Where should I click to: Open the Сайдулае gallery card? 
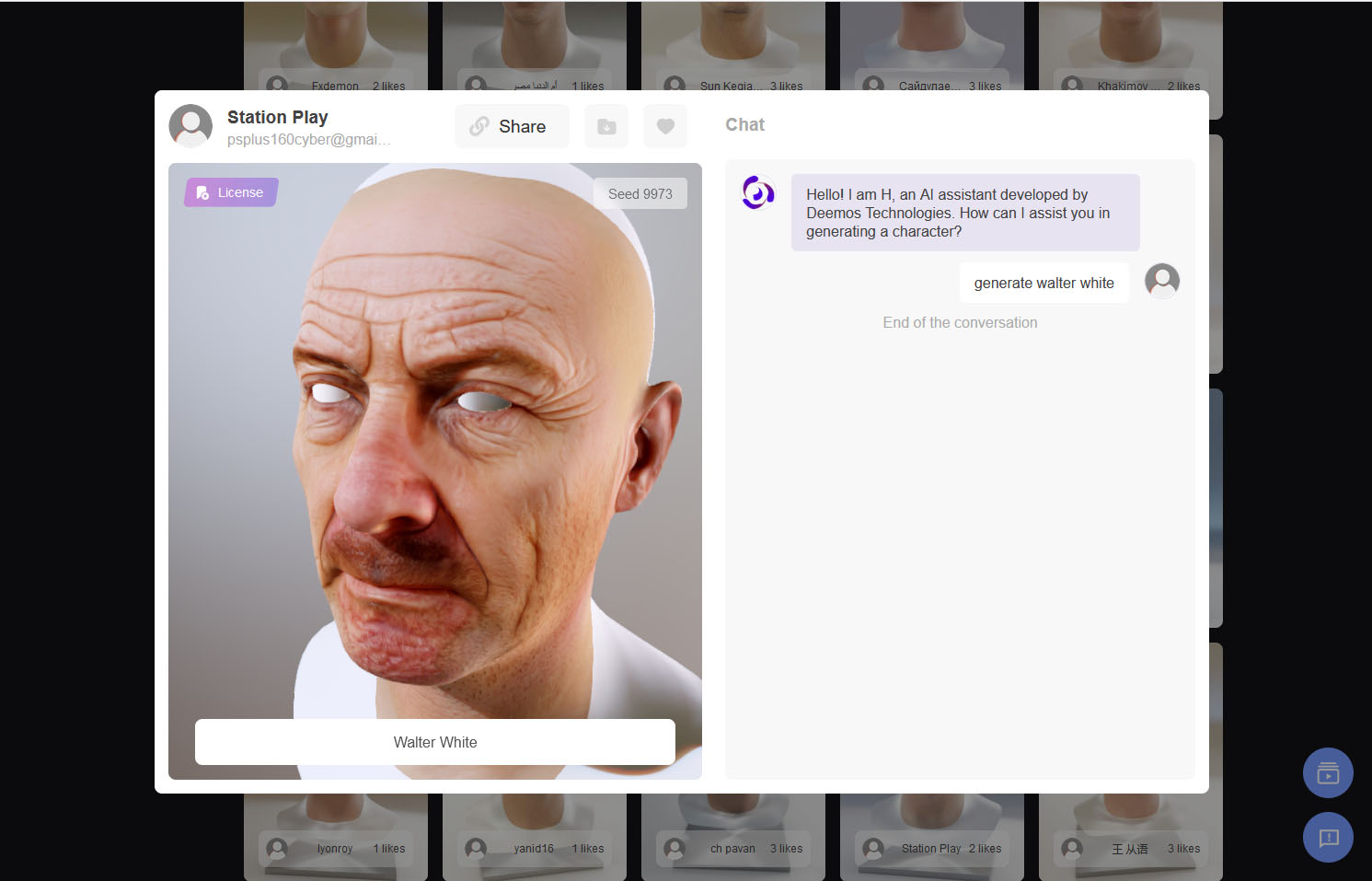tap(932, 46)
